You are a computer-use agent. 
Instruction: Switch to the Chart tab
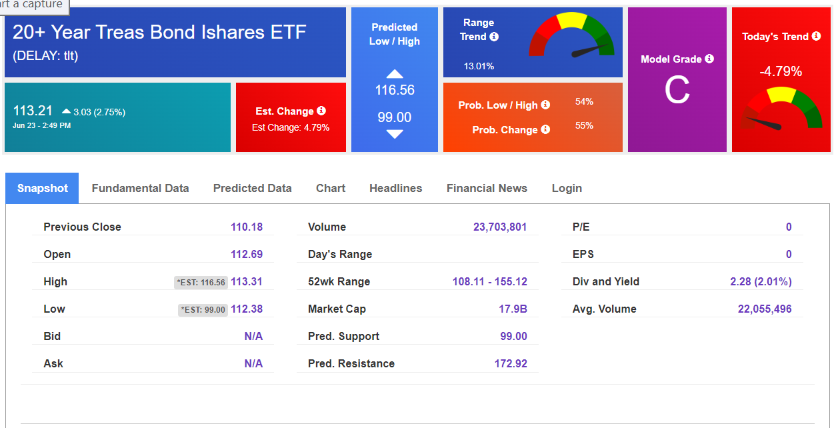(x=330, y=188)
